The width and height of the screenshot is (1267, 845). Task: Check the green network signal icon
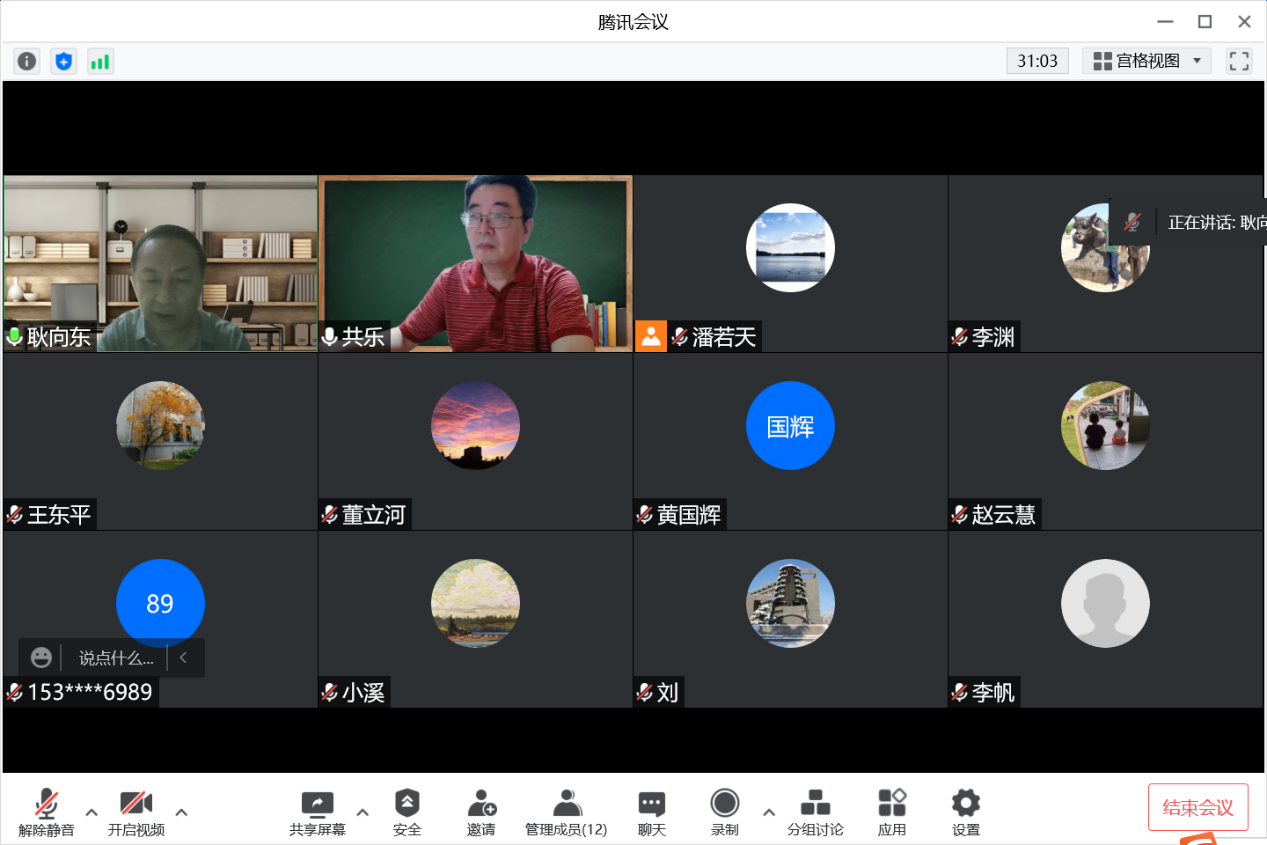click(100, 61)
